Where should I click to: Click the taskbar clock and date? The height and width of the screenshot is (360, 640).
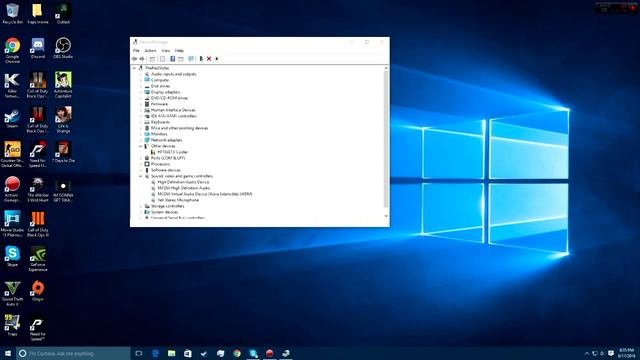(x=627, y=353)
